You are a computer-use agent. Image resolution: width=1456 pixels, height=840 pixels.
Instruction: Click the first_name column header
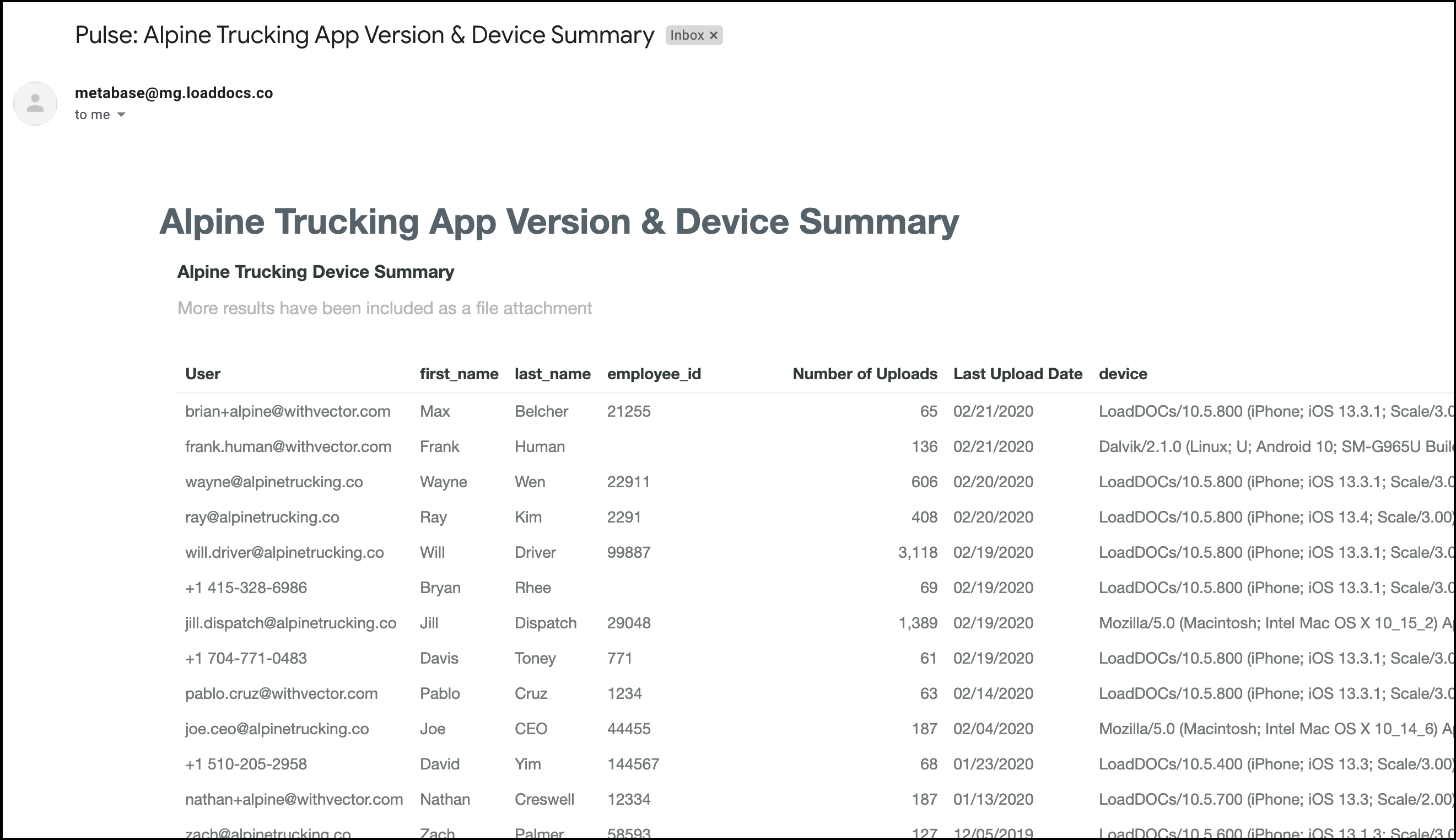click(459, 374)
